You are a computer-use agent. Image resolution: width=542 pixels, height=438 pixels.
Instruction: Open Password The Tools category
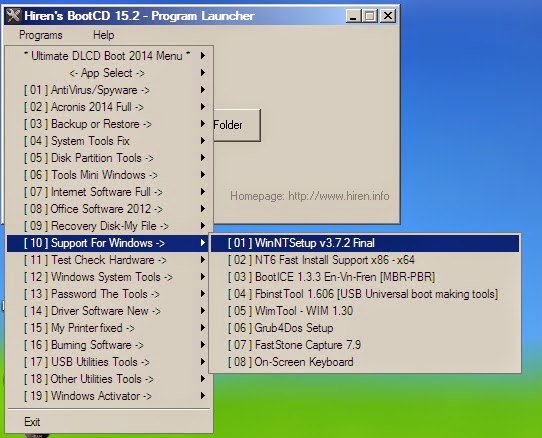[x=108, y=293]
